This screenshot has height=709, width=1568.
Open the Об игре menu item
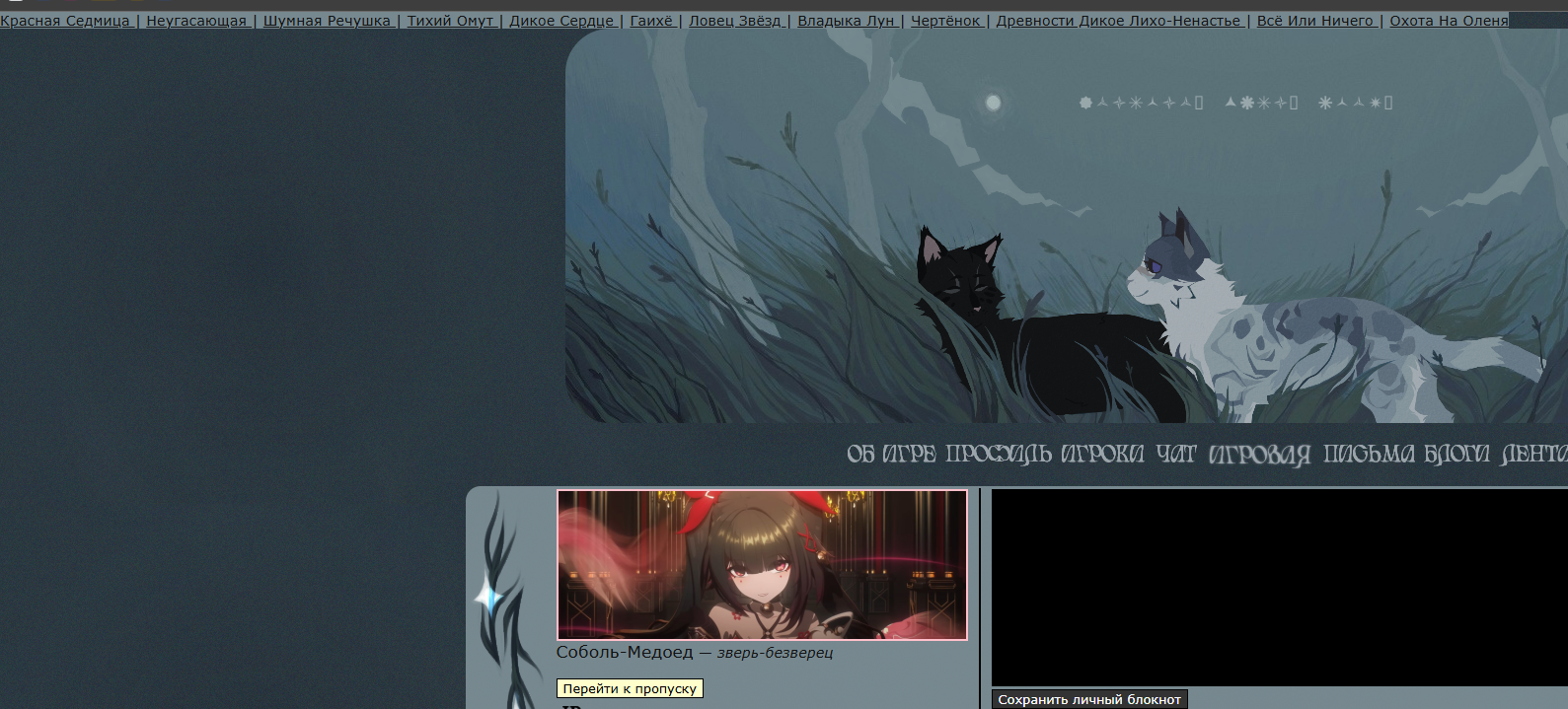pyautogui.click(x=890, y=455)
